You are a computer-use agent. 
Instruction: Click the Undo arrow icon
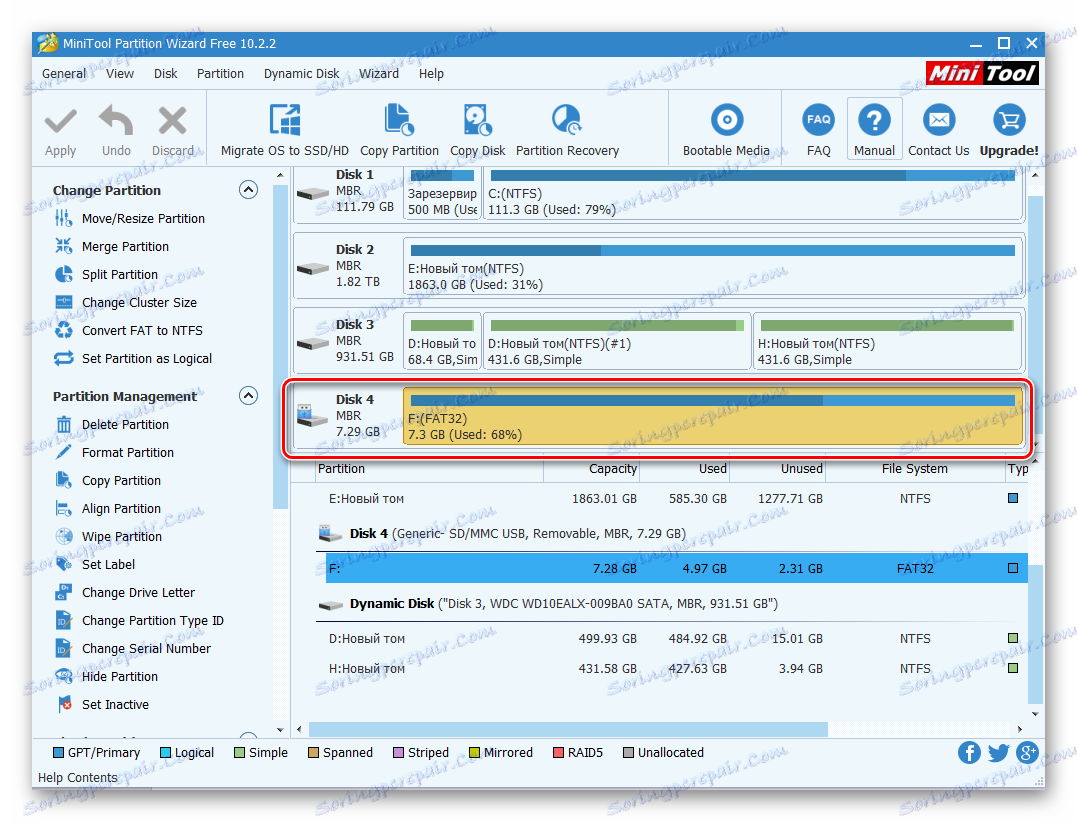(116, 120)
